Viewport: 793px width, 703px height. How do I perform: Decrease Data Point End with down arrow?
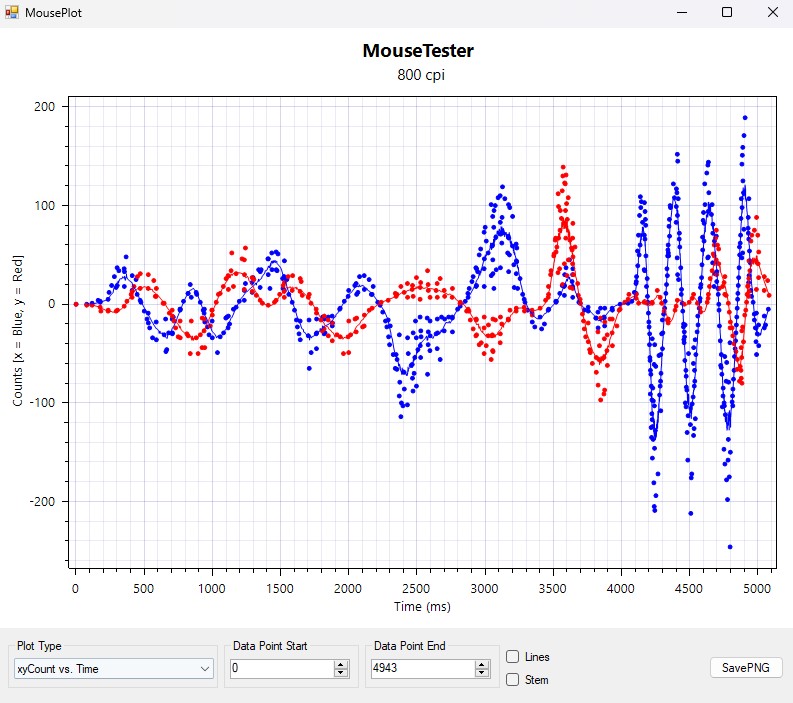pyautogui.click(x=482, y=673)
